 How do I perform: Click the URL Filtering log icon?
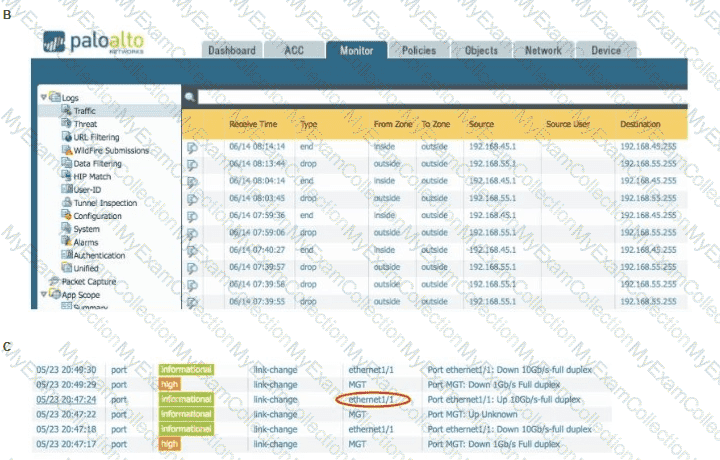coord(66,137)
